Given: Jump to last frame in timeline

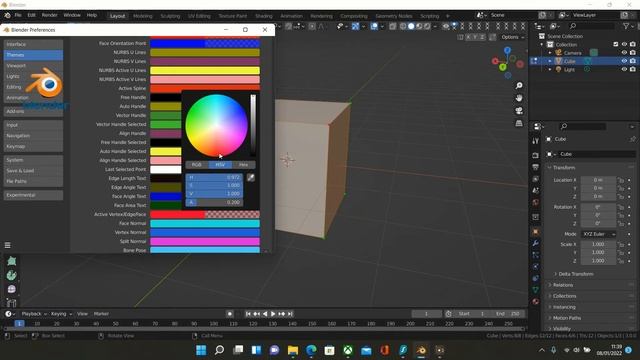Looking at the screenshot, I should point(290,313).
